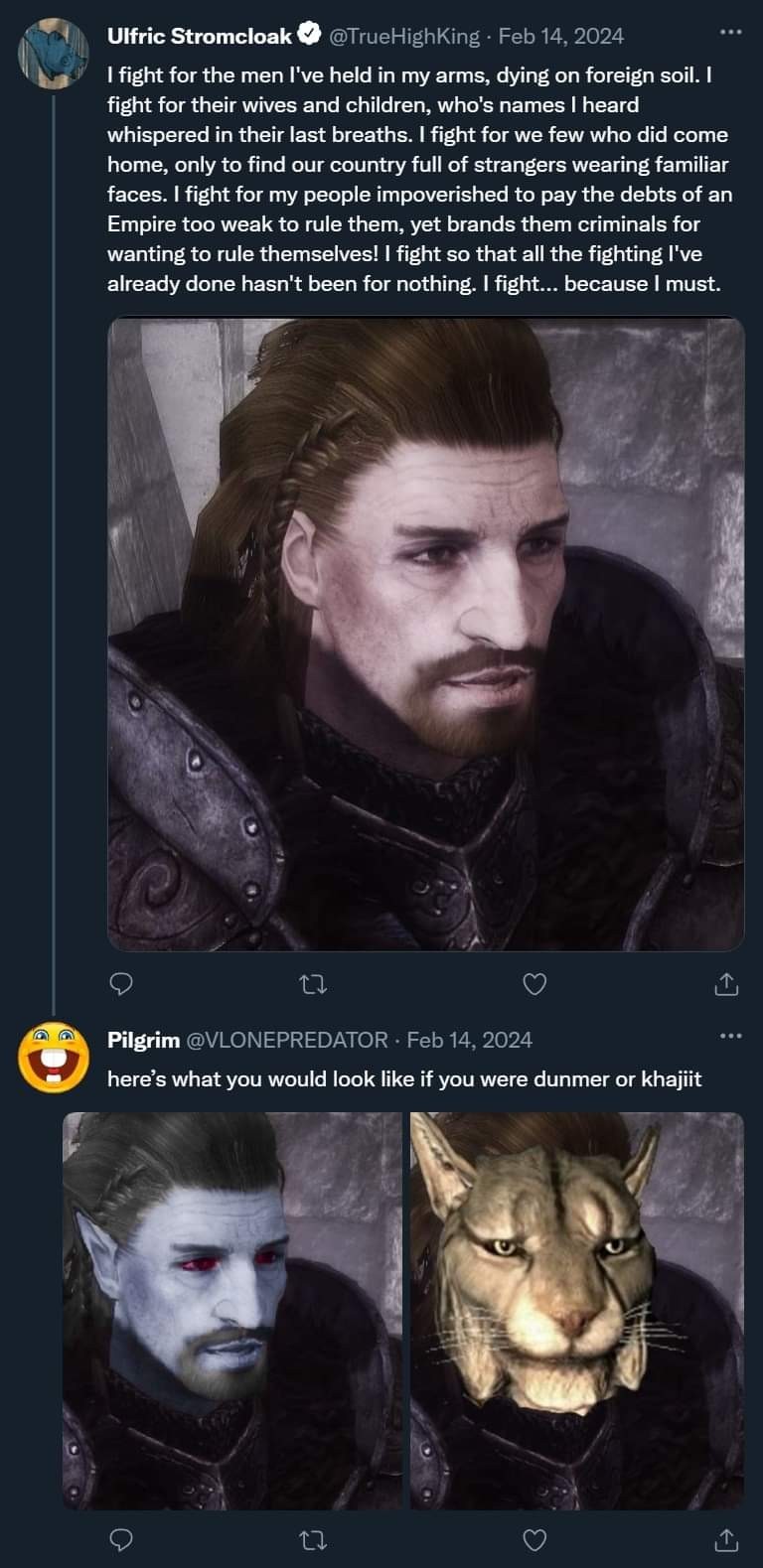Screen dimensions: 763x1568
Task: Click the verified badge next to Ulfric Stromcloak
Action: 306,35
